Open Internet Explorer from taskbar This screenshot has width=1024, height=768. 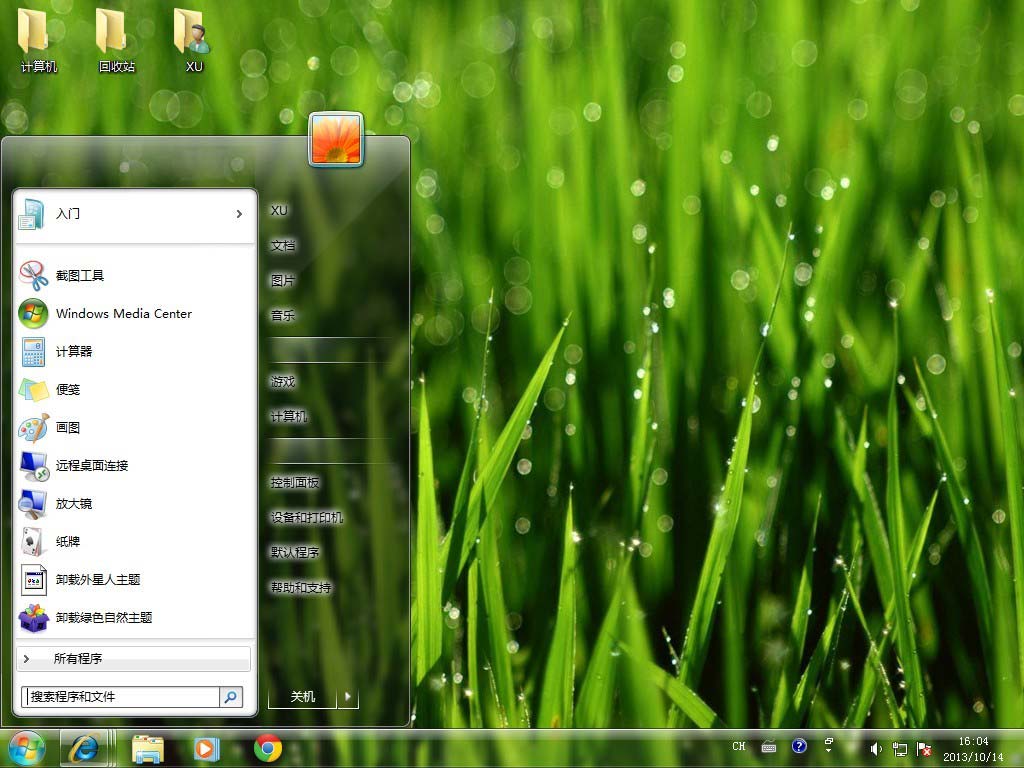(x=85, y=748)
